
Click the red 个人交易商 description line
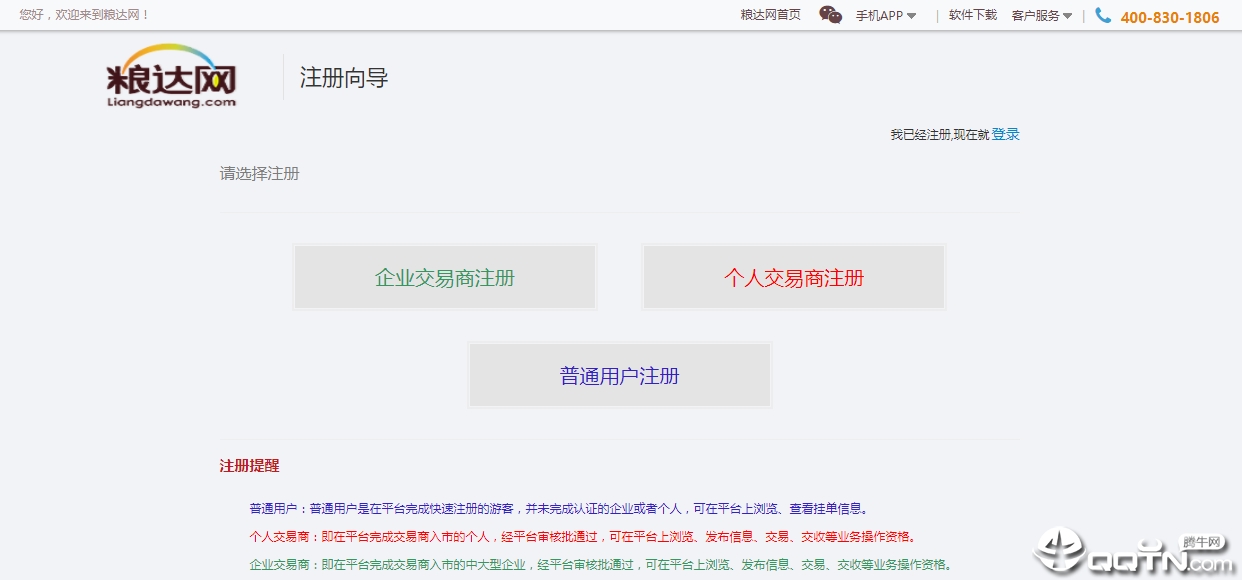[x=583, y=536]
